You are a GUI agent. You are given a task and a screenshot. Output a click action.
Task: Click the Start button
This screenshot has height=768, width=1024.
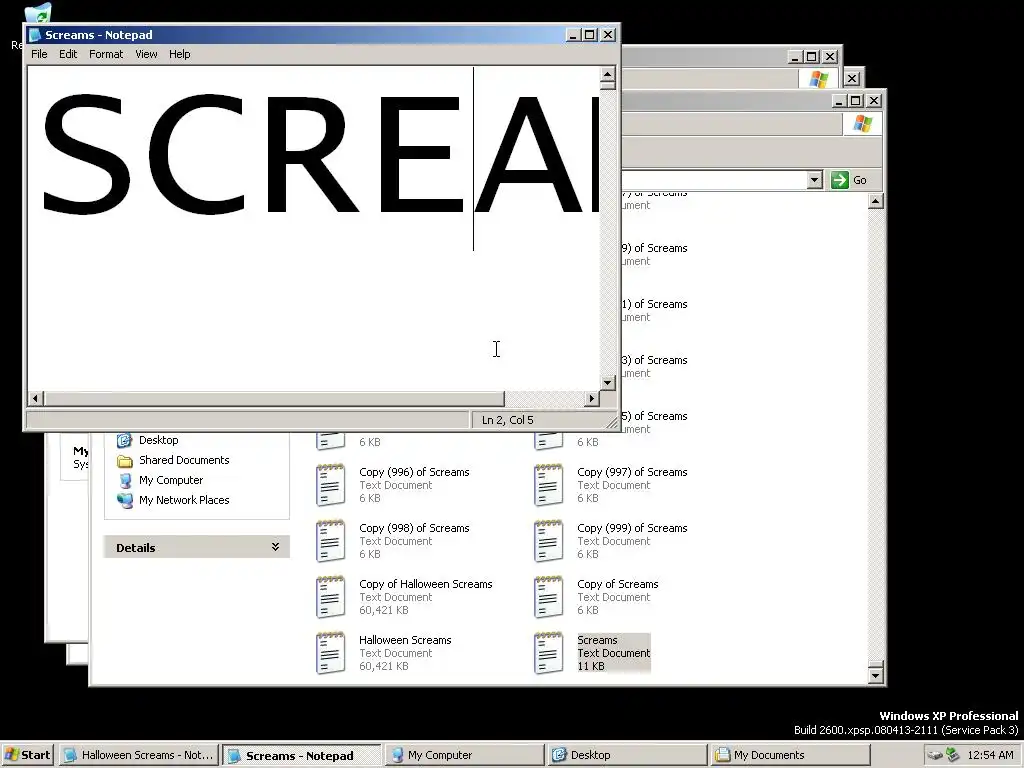coord(27,755)
